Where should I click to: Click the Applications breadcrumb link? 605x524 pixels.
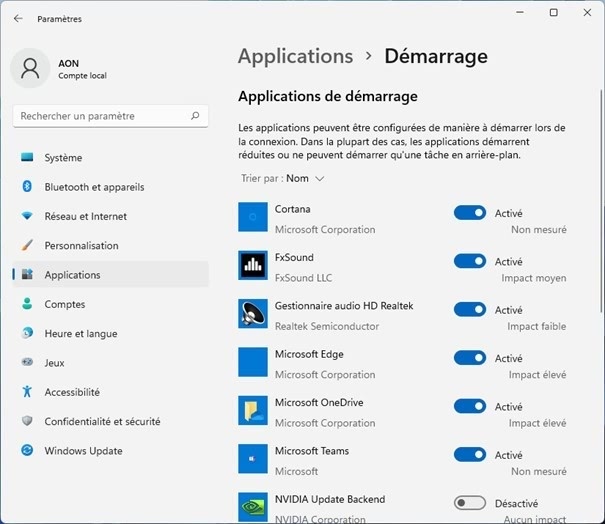tap(295, 56)
